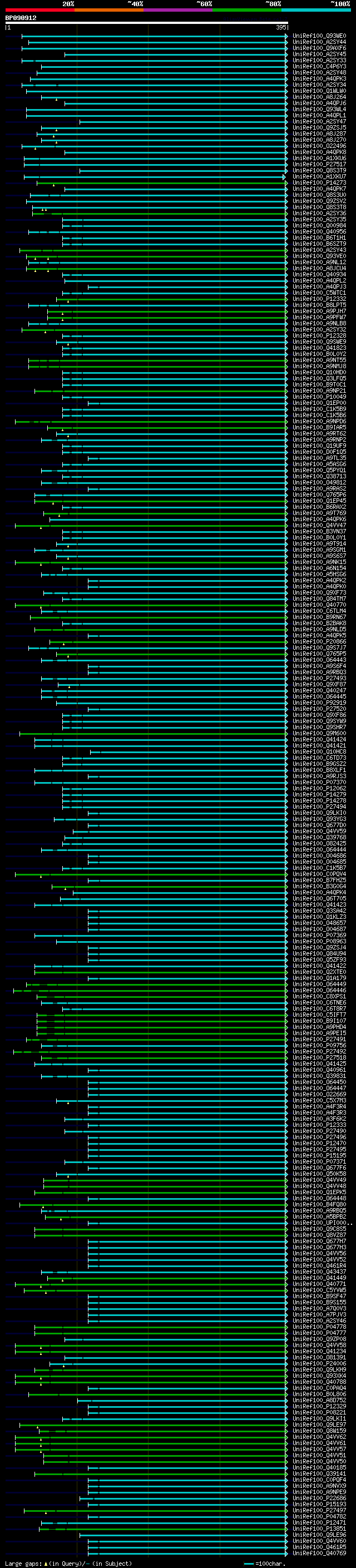Click the BP090912 query name label
356x1568 pixels.
point(21,18)
